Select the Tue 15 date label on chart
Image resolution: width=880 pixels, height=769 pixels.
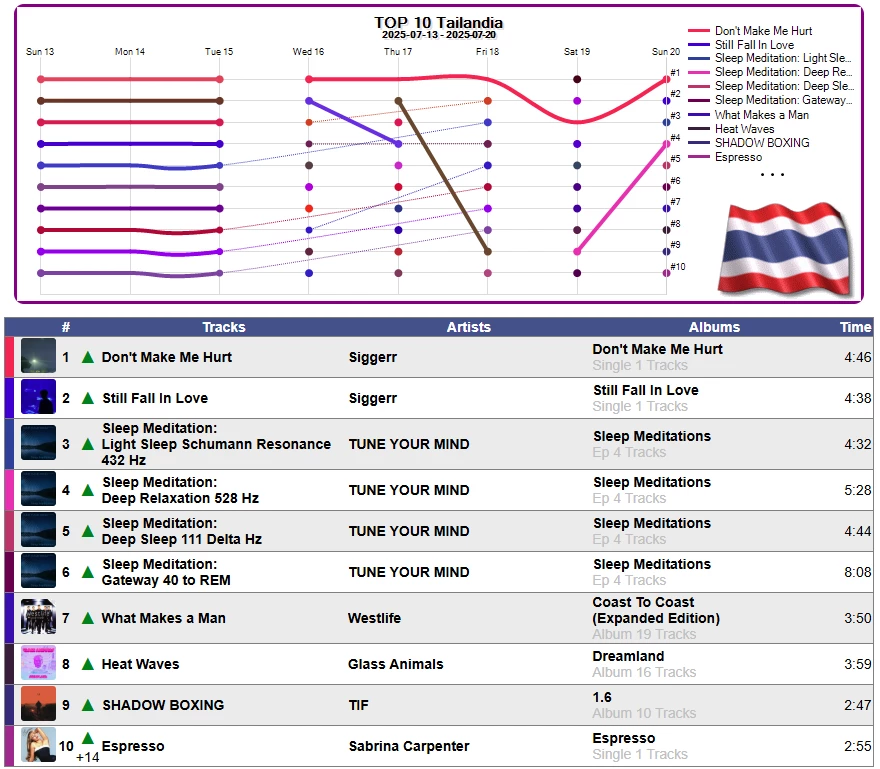(x=219, y=52)
